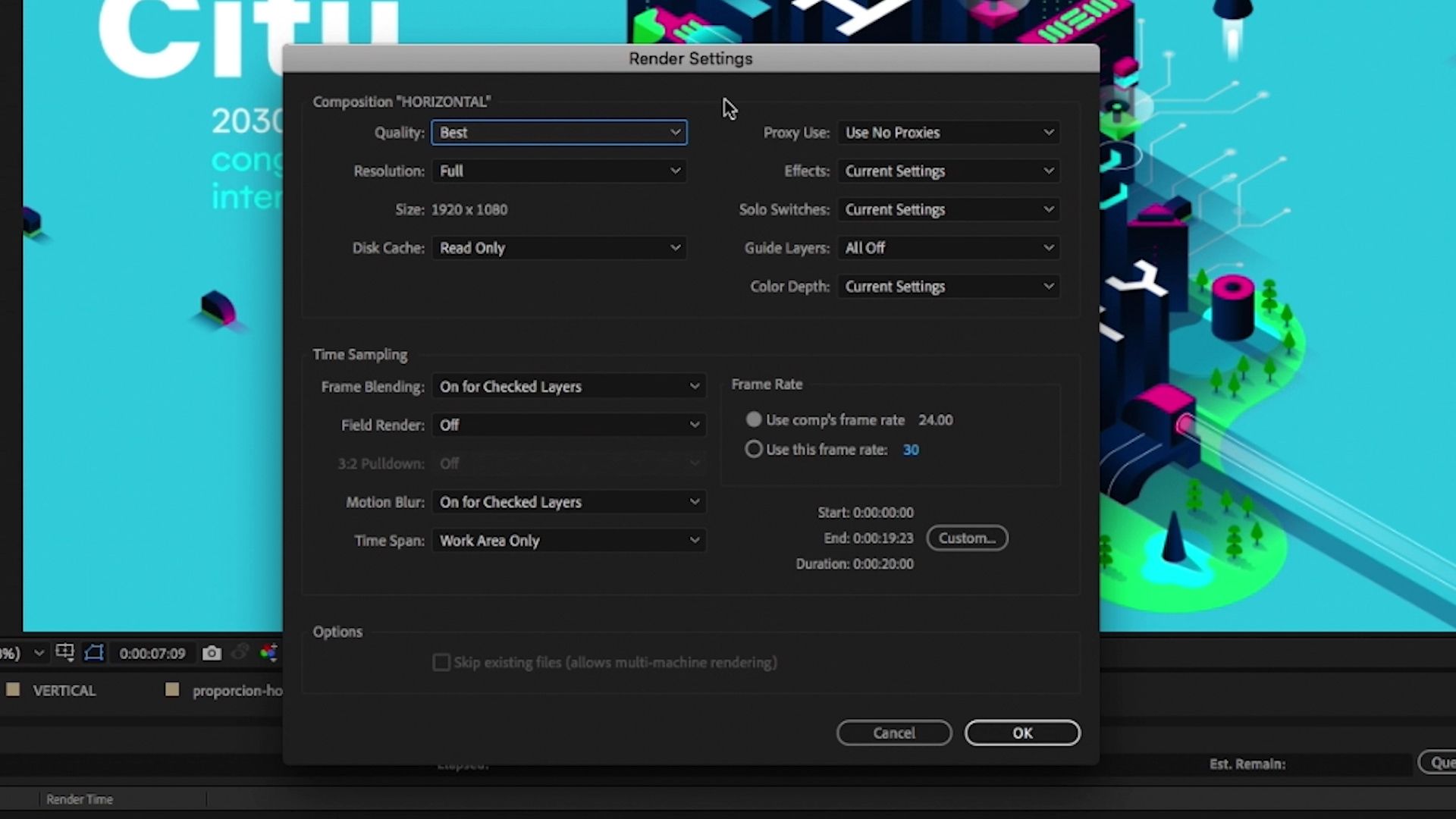
Task: Click the Custom... time span button
Action: pos(967,538)
